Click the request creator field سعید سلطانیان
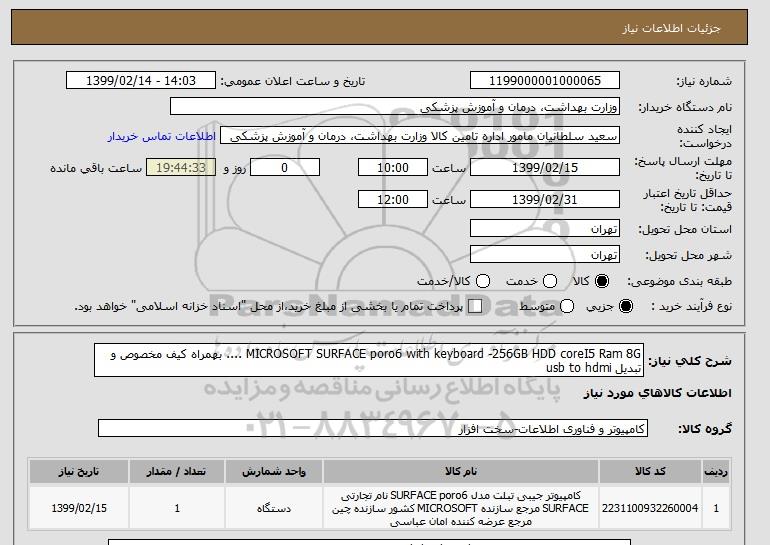This screenshot has height=545, width=770. click(420, 136)
